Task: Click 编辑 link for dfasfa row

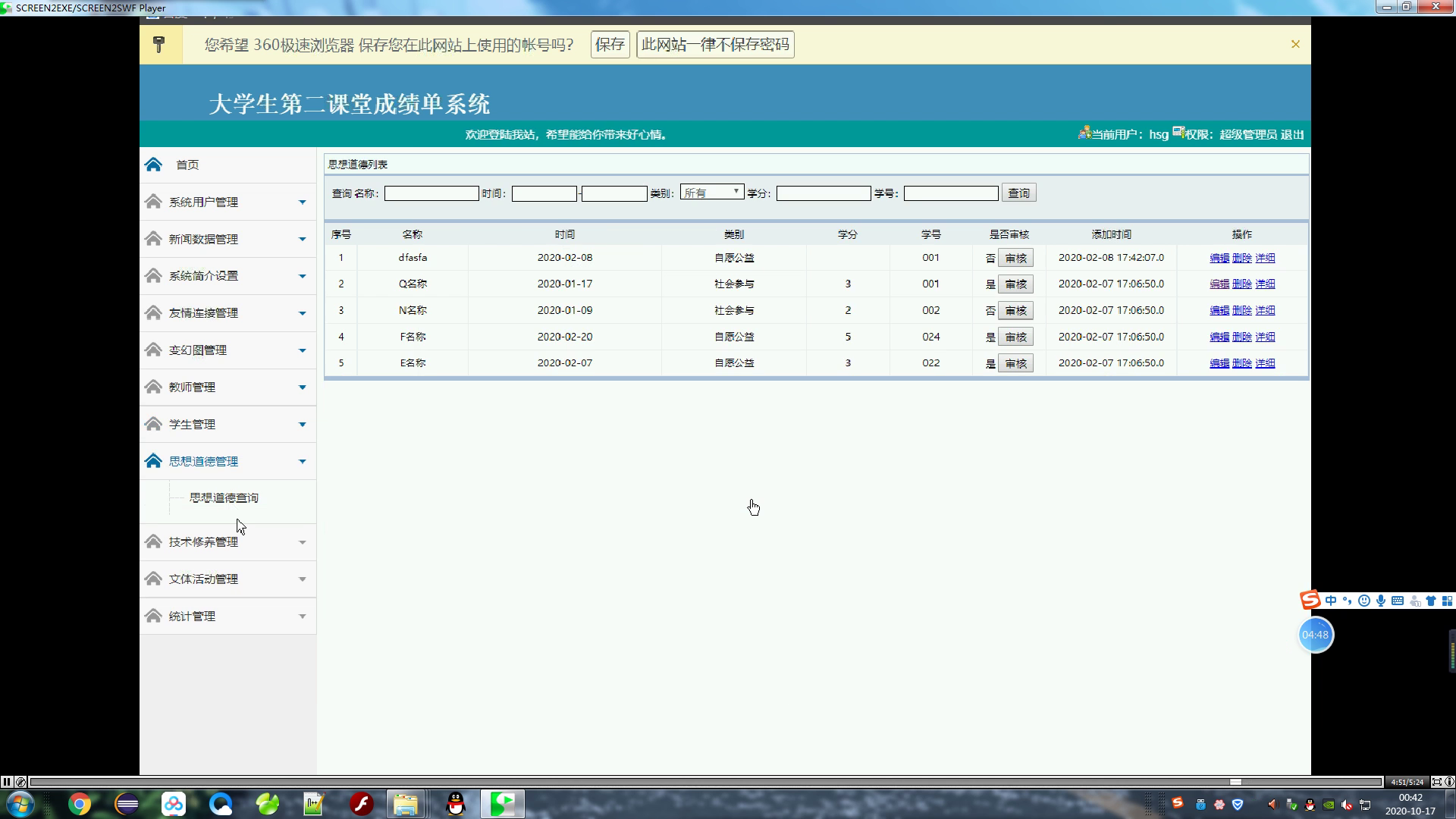Action: coord(1219,258)
